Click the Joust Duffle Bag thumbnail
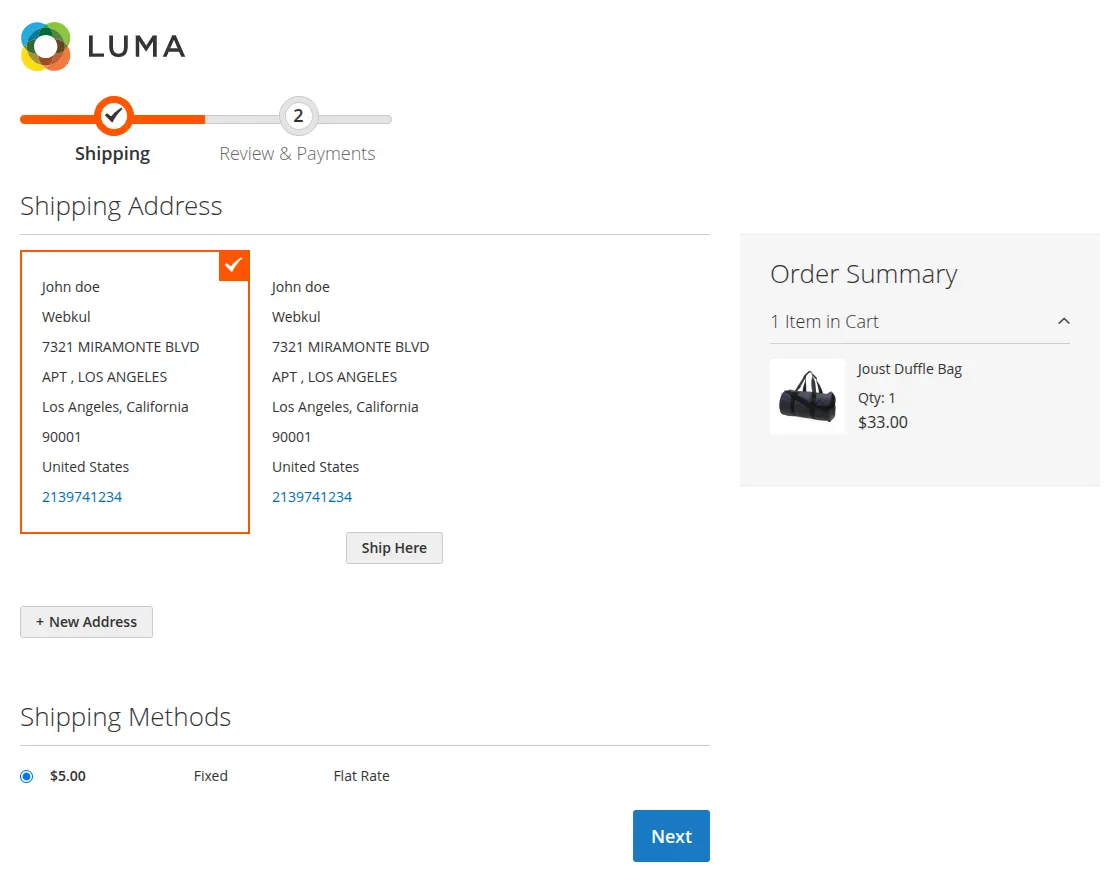Screen dimensions: 1120x880 pyautogui.click(x=807, y=396)
